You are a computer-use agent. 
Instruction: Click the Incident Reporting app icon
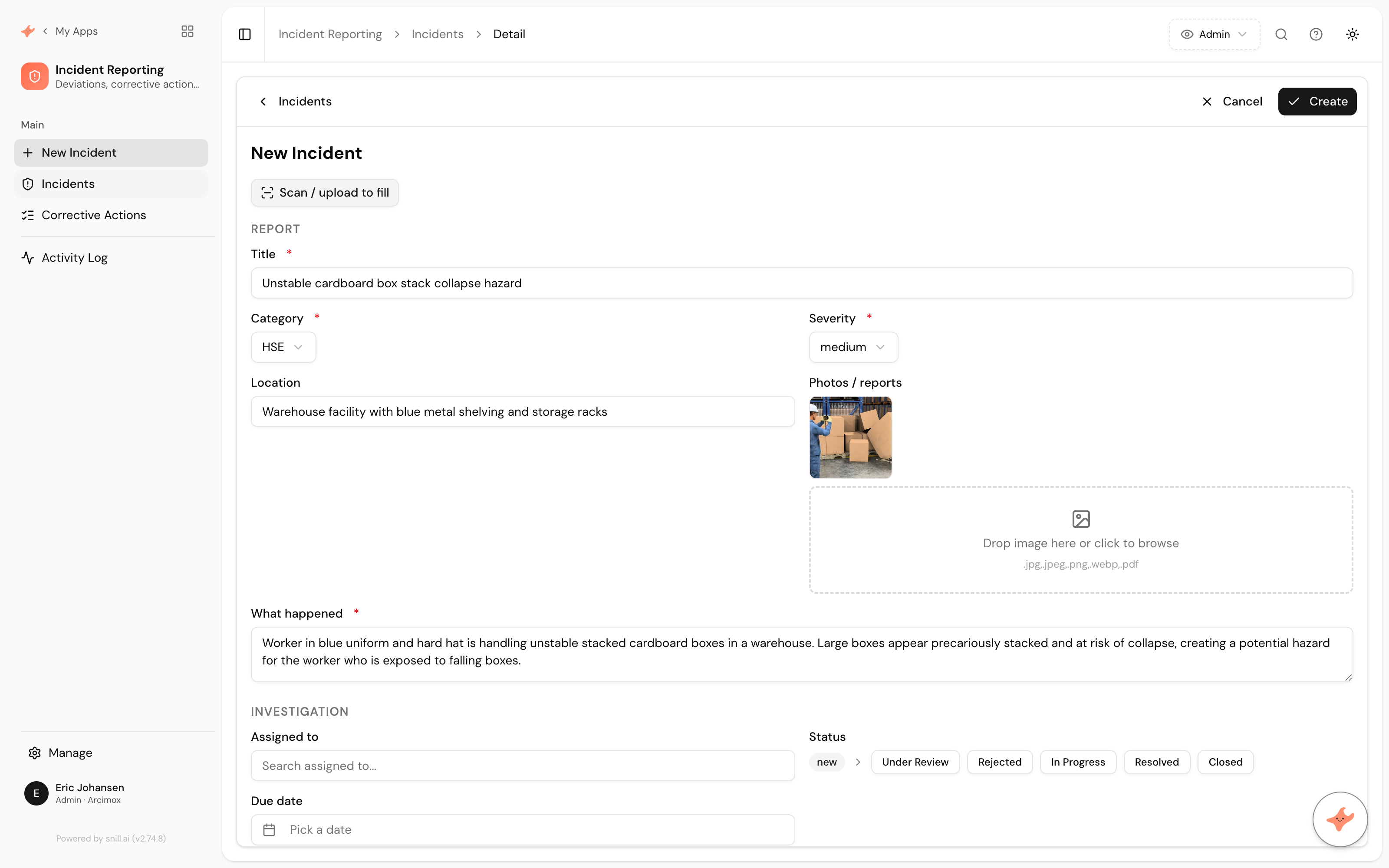coord(34,76)
